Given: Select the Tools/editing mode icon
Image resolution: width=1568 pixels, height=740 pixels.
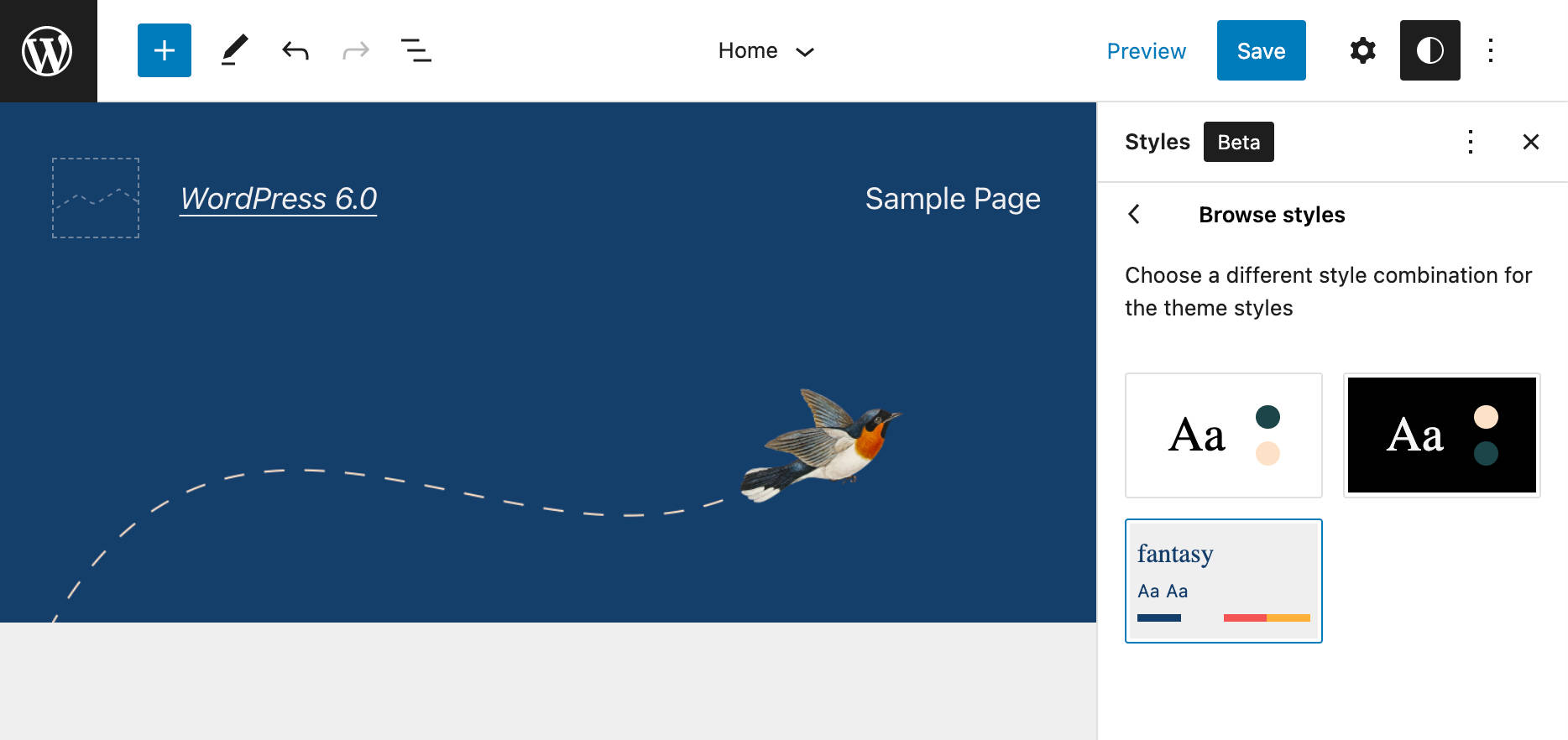Looking at the screenshot, I should click(x=233, y=50).
